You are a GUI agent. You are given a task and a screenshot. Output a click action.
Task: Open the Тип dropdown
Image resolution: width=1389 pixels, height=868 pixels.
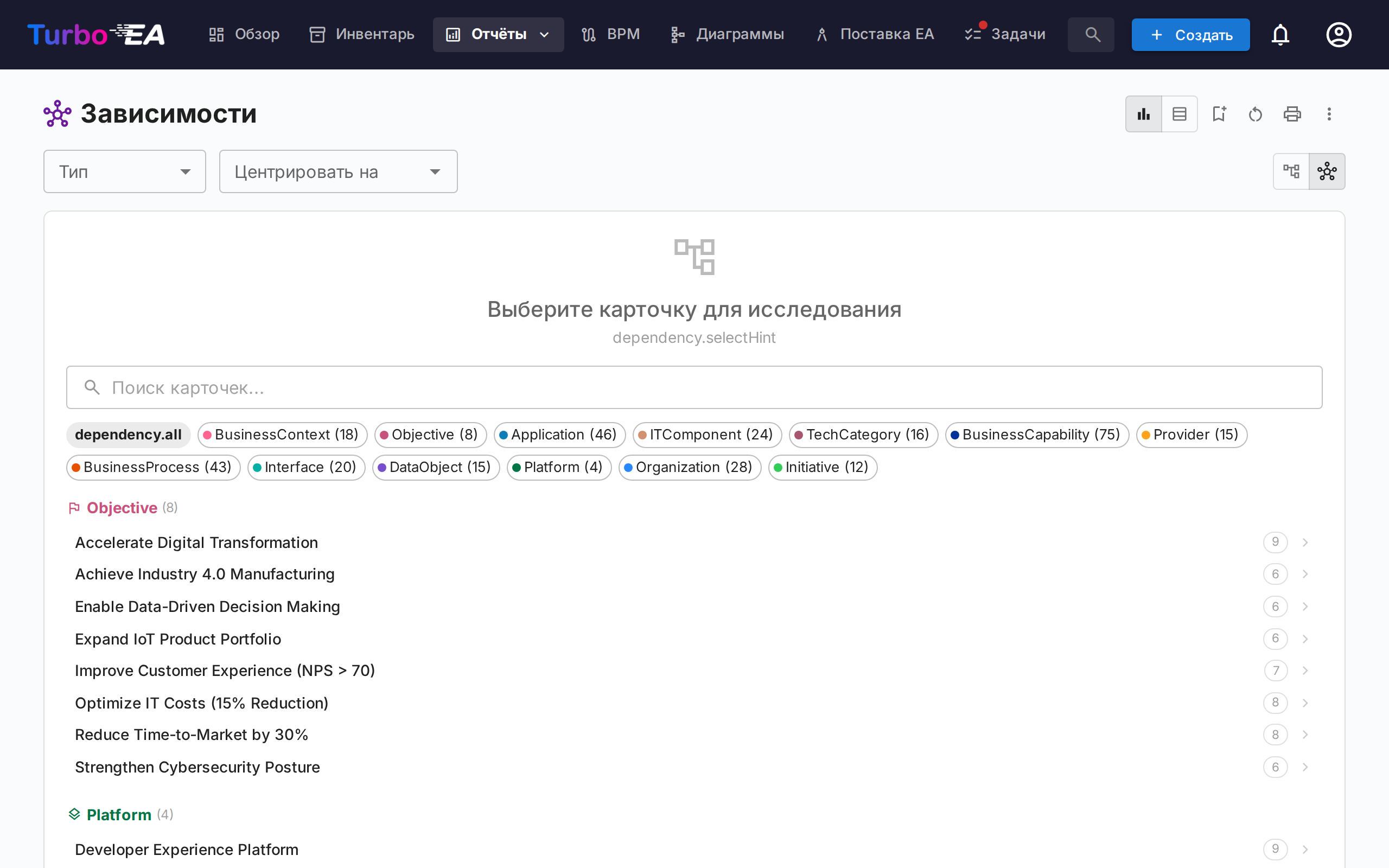point(125,171)
